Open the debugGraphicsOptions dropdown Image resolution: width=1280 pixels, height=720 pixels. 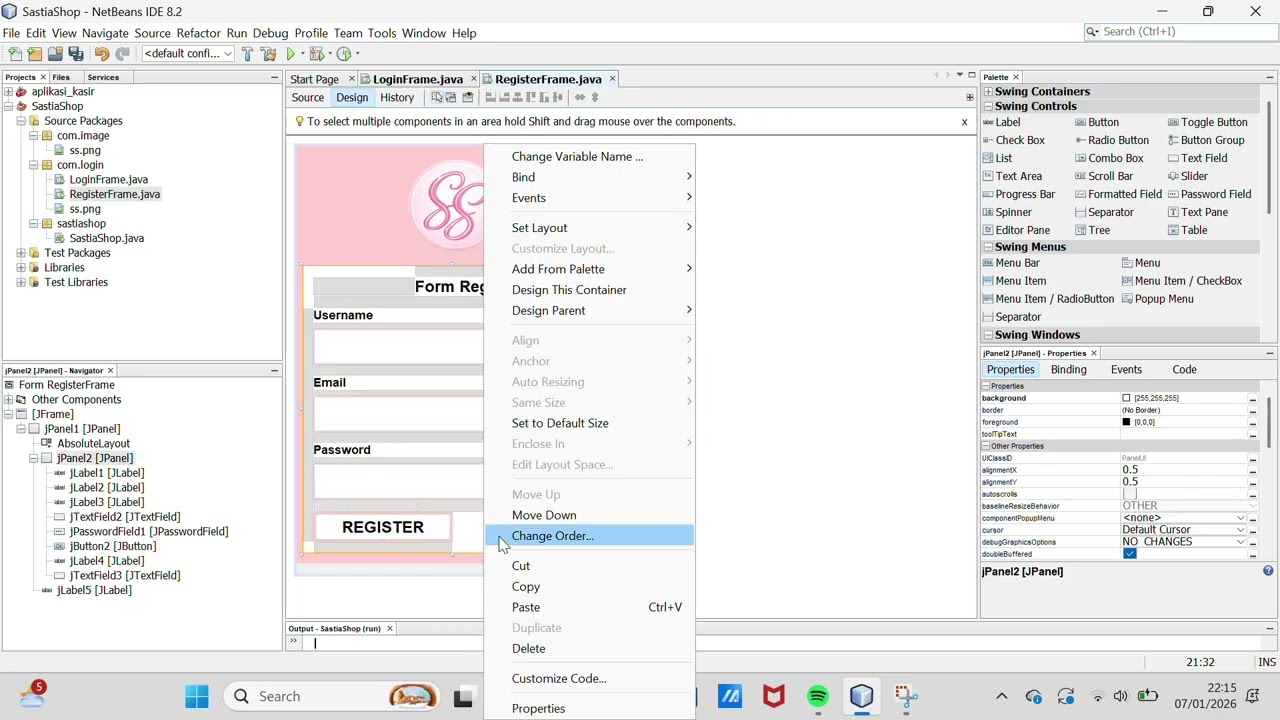[1241, 542]
